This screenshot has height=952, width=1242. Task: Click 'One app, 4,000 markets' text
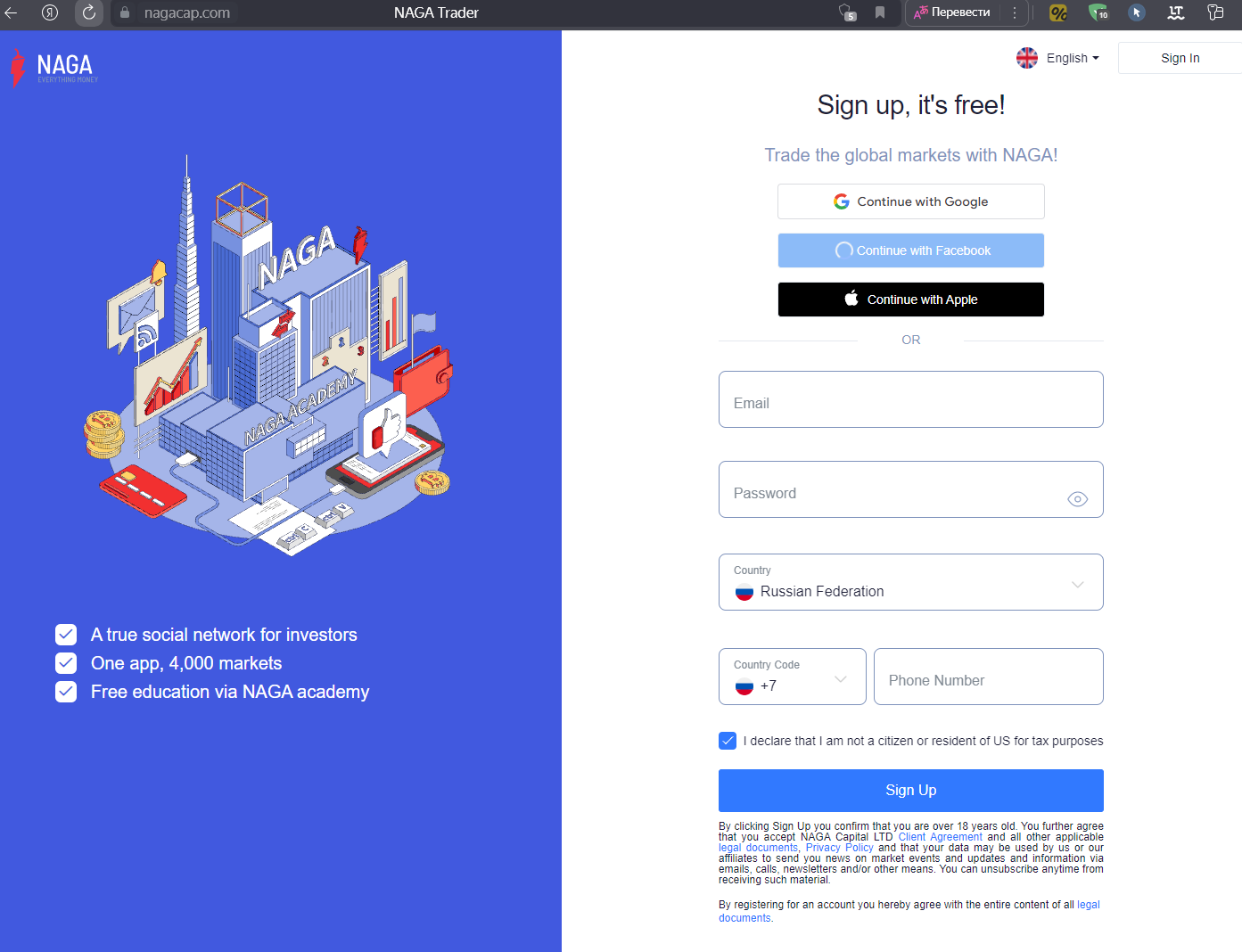tap(186, 663)
